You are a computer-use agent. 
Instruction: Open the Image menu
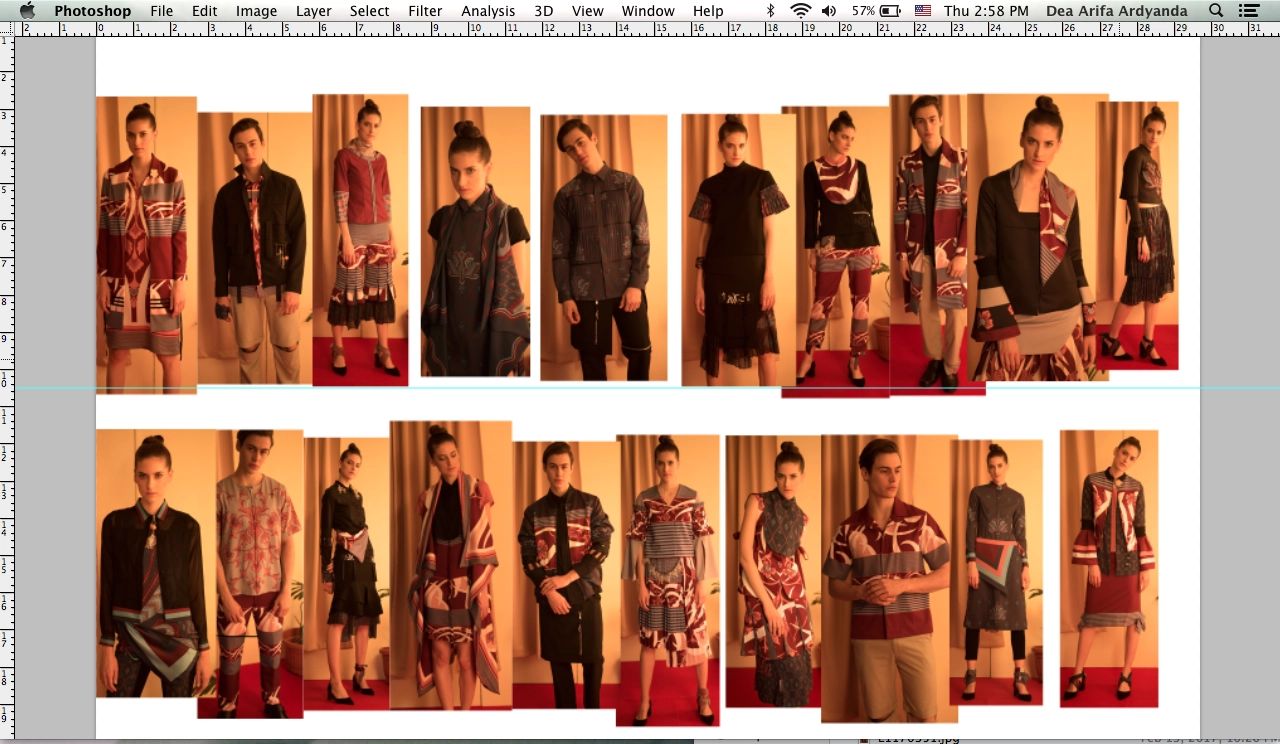[256, 11]
